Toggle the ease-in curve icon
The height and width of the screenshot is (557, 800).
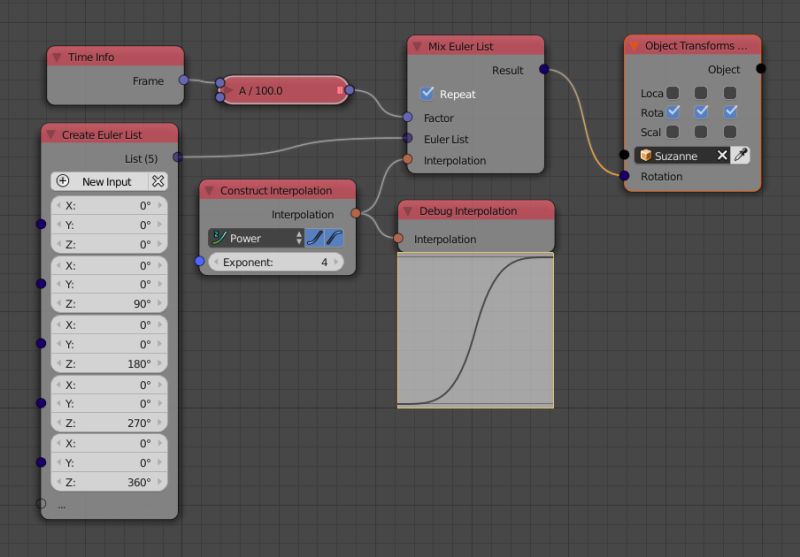[x=314, y=238]
